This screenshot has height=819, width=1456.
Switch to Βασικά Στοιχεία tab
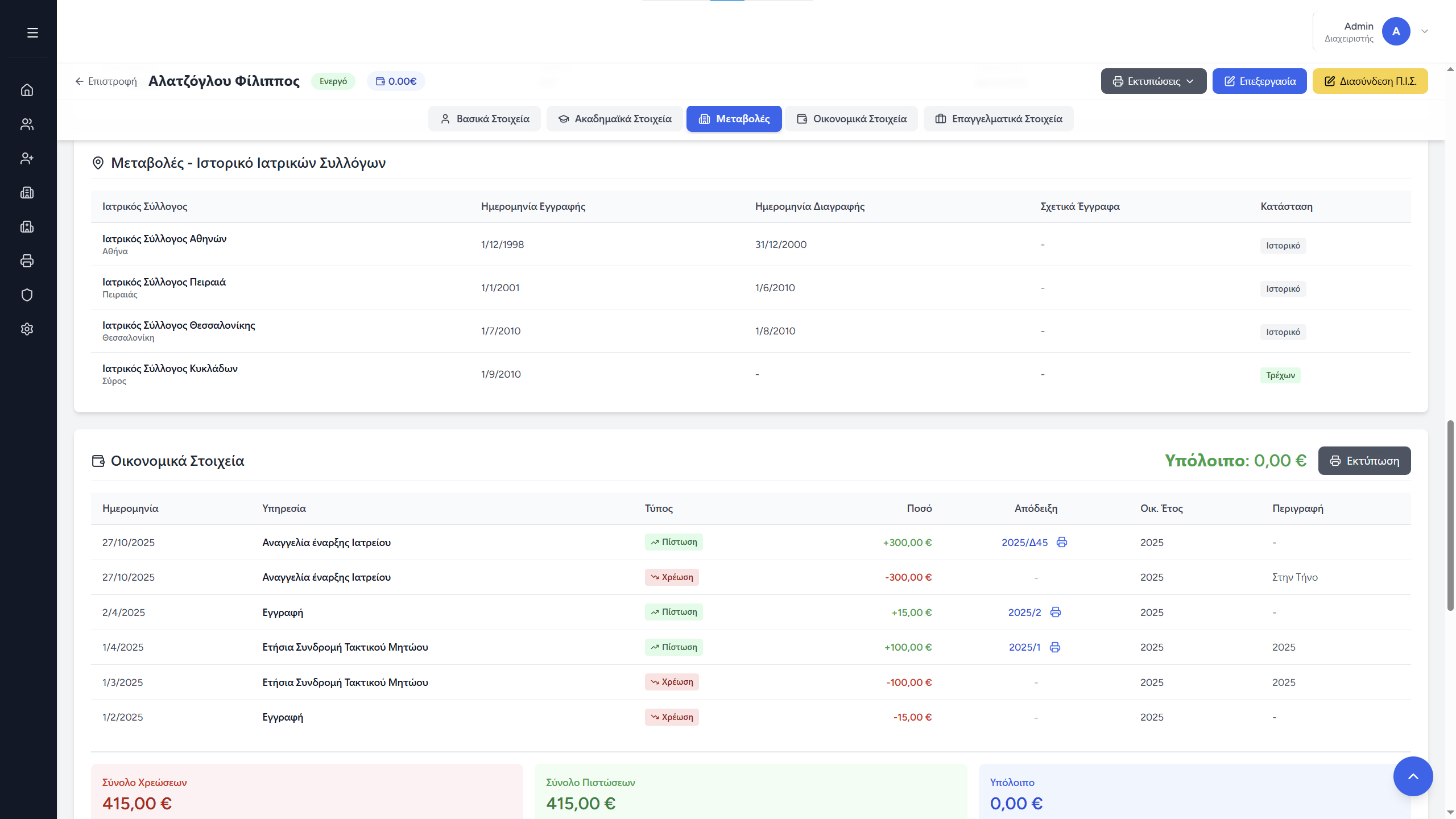point(485,119)
